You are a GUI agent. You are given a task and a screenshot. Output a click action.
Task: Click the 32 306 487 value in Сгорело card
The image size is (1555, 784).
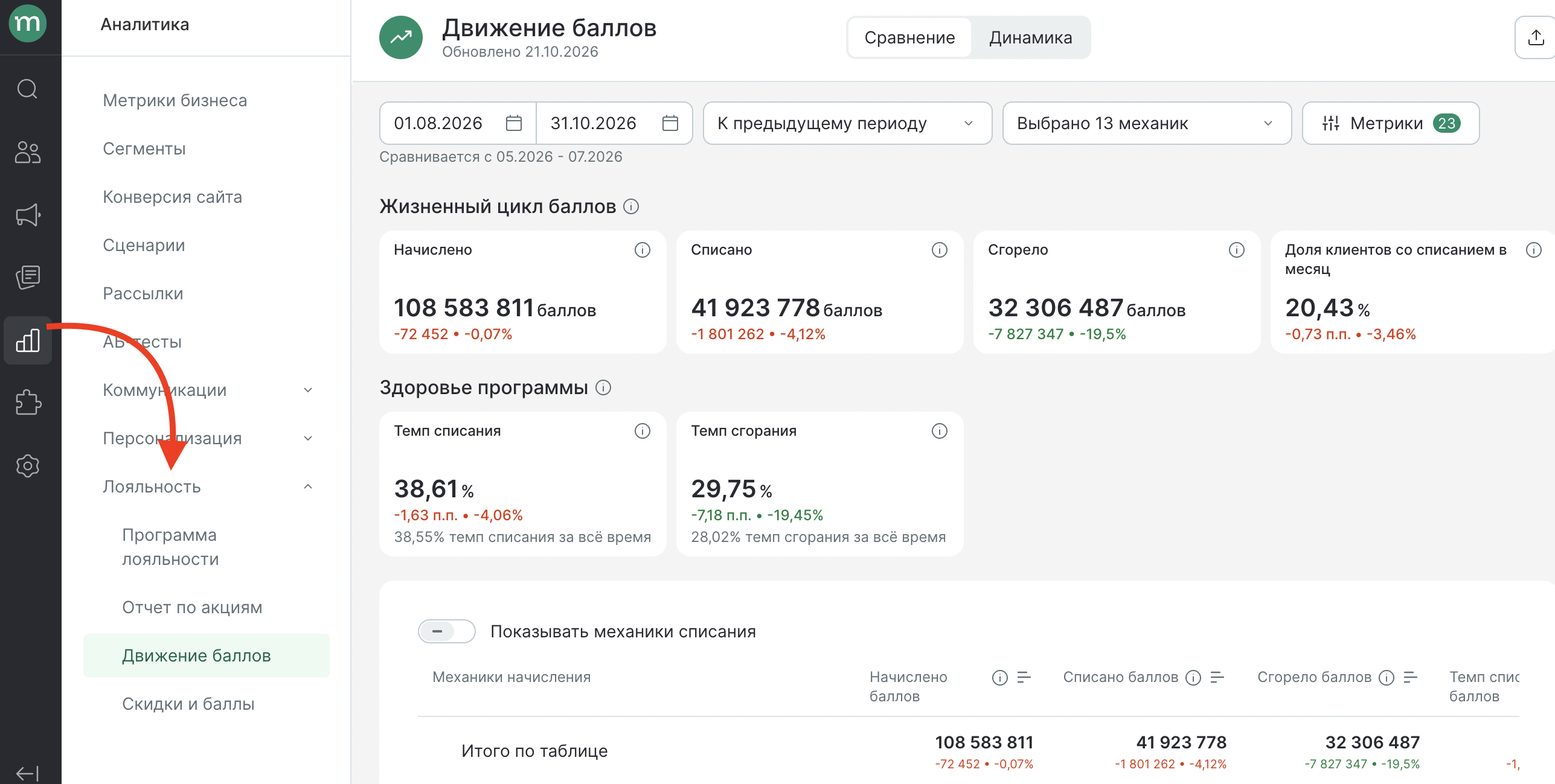point(1056,308)
